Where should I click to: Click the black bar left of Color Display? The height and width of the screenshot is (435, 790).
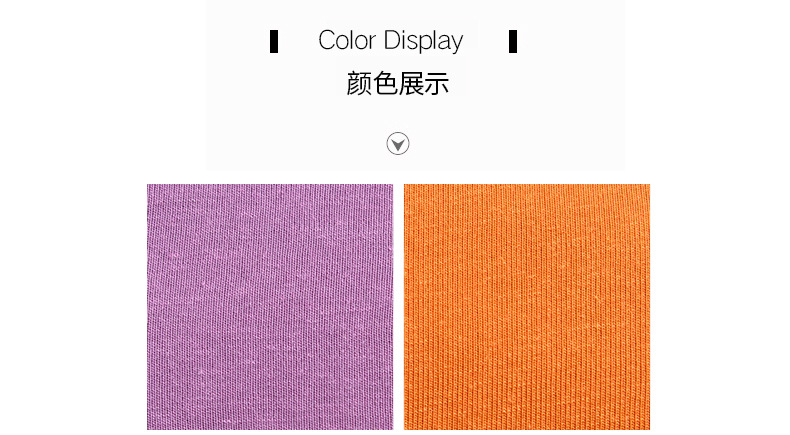point(274,41)
